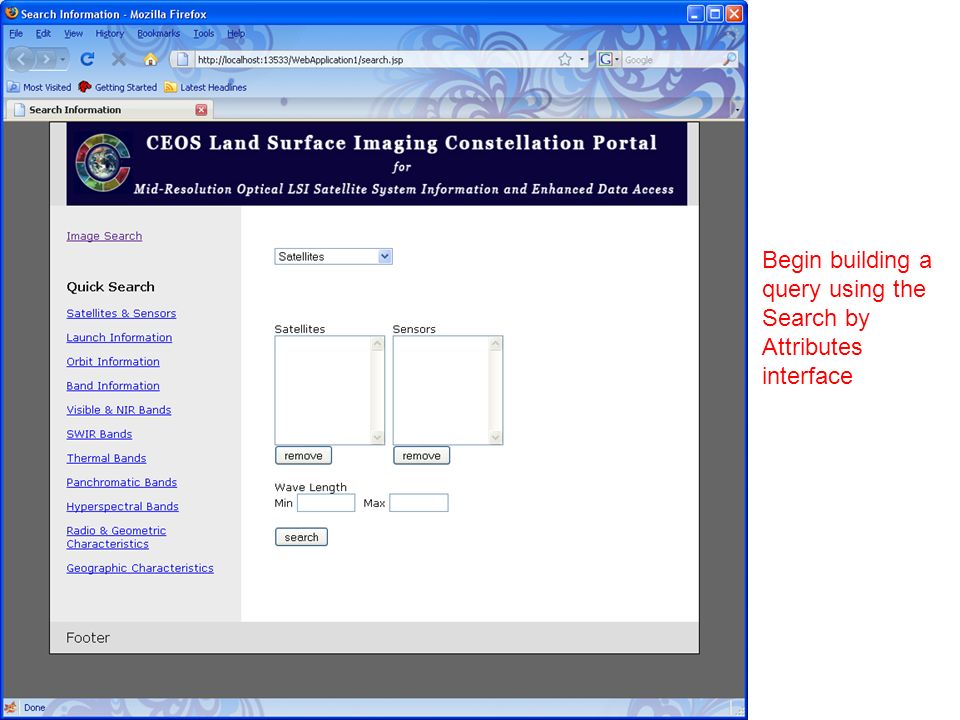Viewport: 960px width, 720px height.
Task: Click up arrow of Satellites list scrollbar
Action: [378, 343]
